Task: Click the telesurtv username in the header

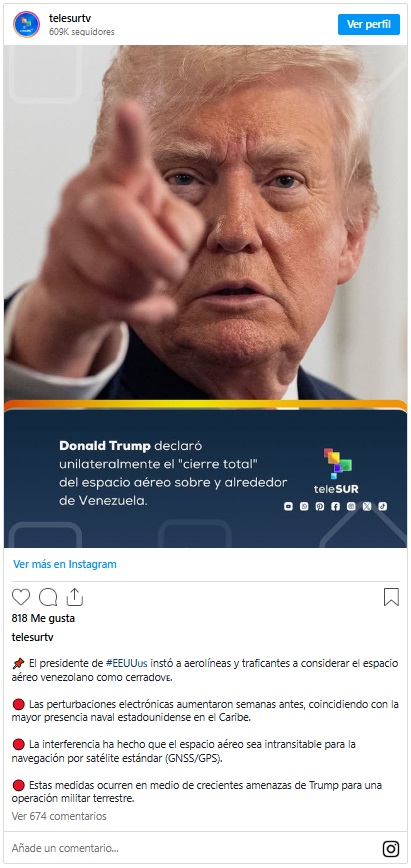Action: point(70,18)
